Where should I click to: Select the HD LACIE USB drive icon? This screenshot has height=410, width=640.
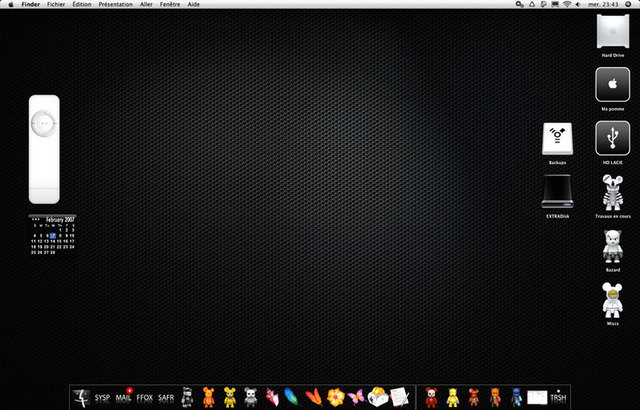[x=612, y=138]
